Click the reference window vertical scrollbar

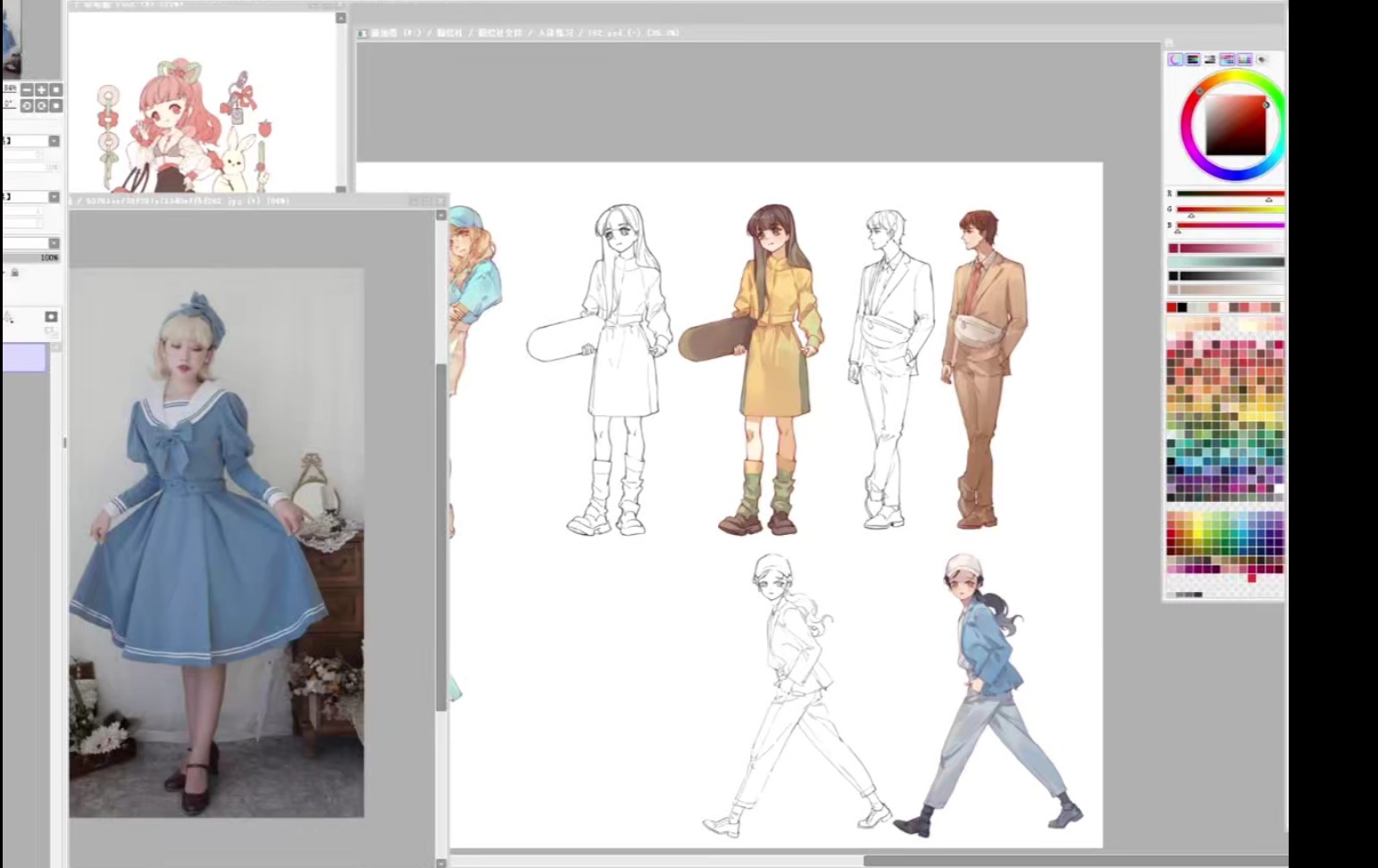[441, 536]
